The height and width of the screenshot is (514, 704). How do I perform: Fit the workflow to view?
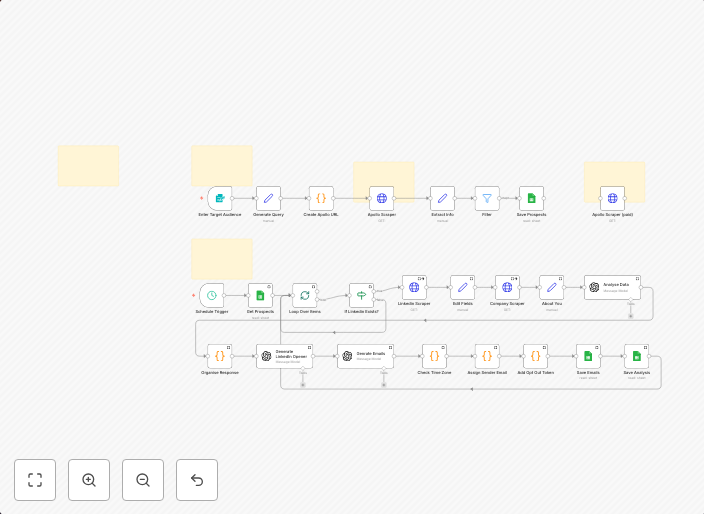[x=35, y=480]
